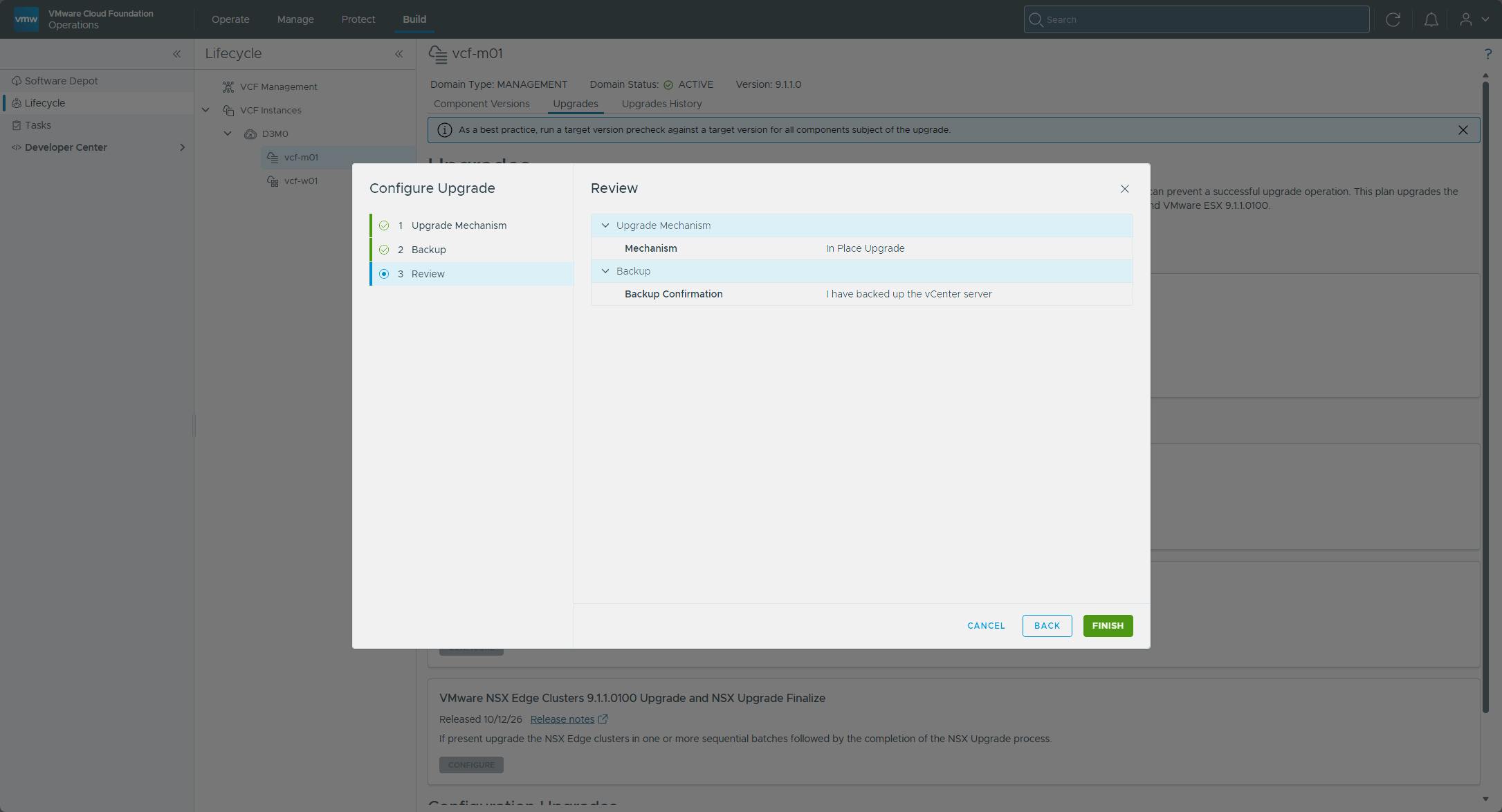This screenshot has width=1502, height=812.
Task: Click the Developer Center code icon
Action: (x=17, y=147)
